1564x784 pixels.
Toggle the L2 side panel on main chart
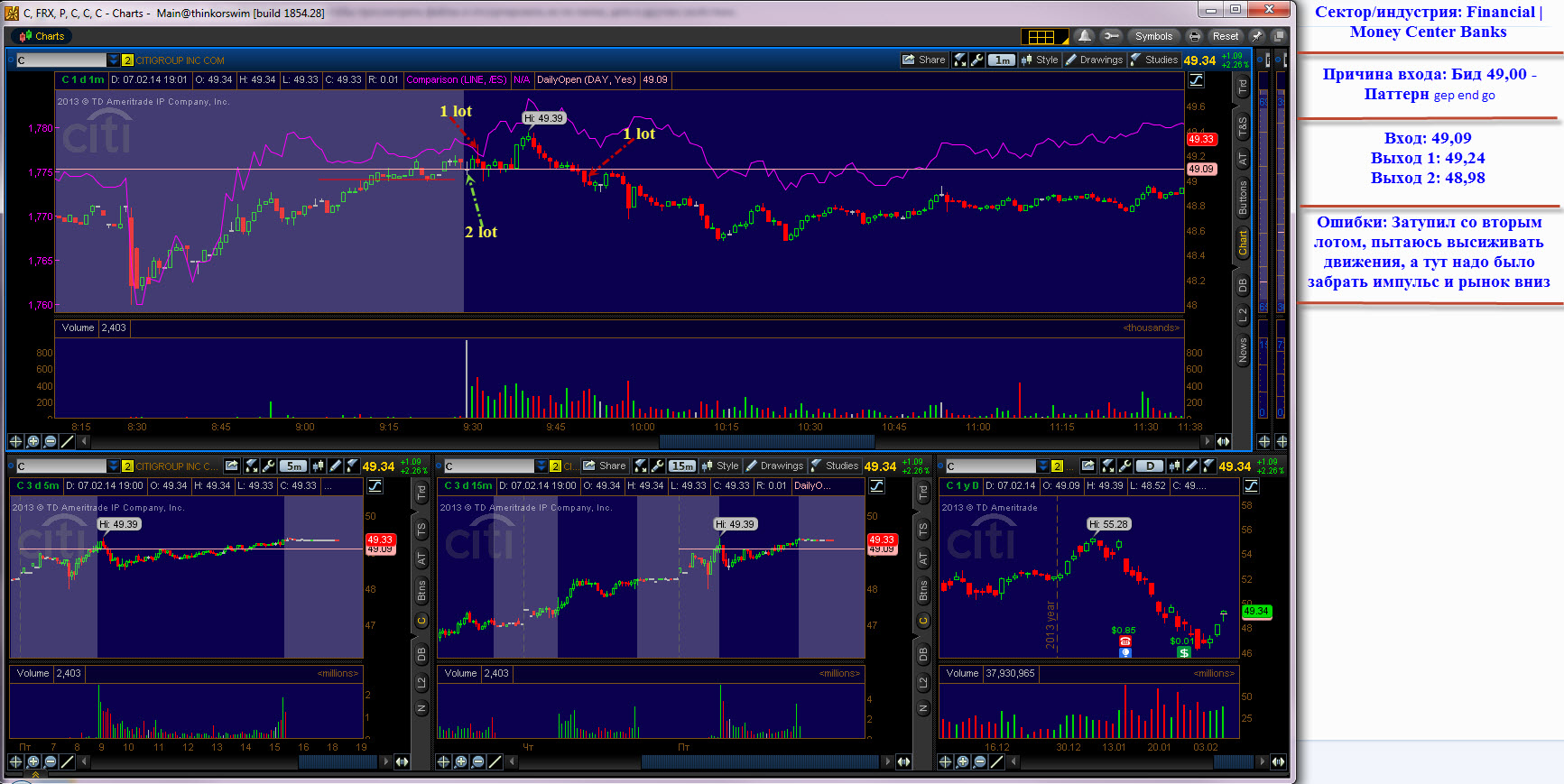tap(1243, 315)
